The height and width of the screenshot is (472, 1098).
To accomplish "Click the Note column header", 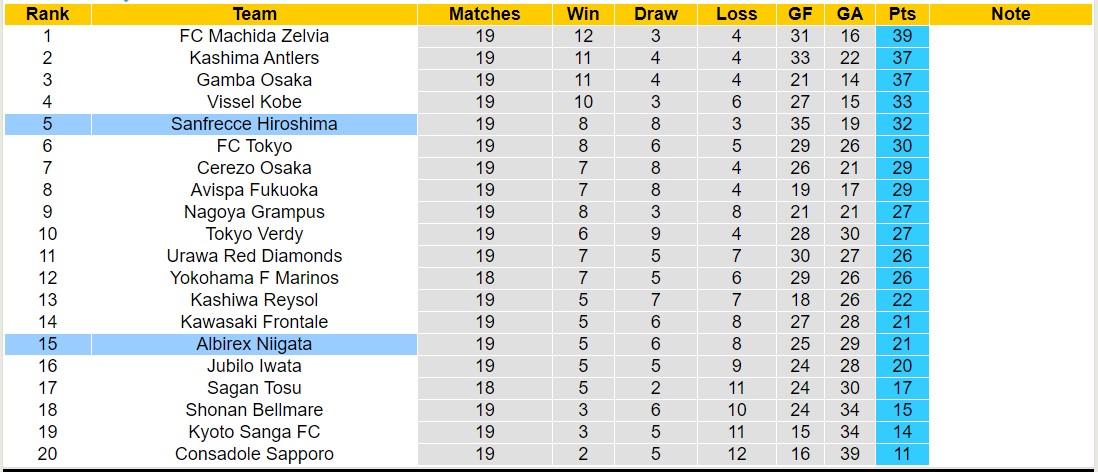I will coord(1011,14).
